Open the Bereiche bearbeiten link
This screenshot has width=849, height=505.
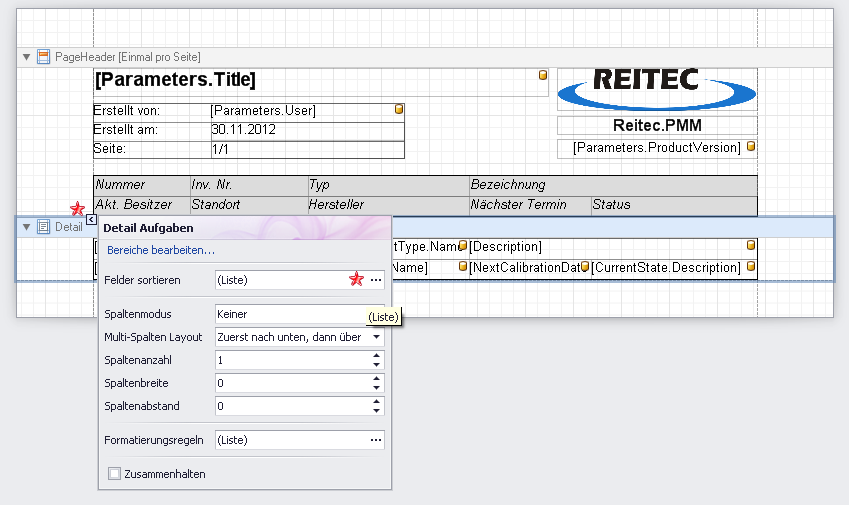(161, 250)
